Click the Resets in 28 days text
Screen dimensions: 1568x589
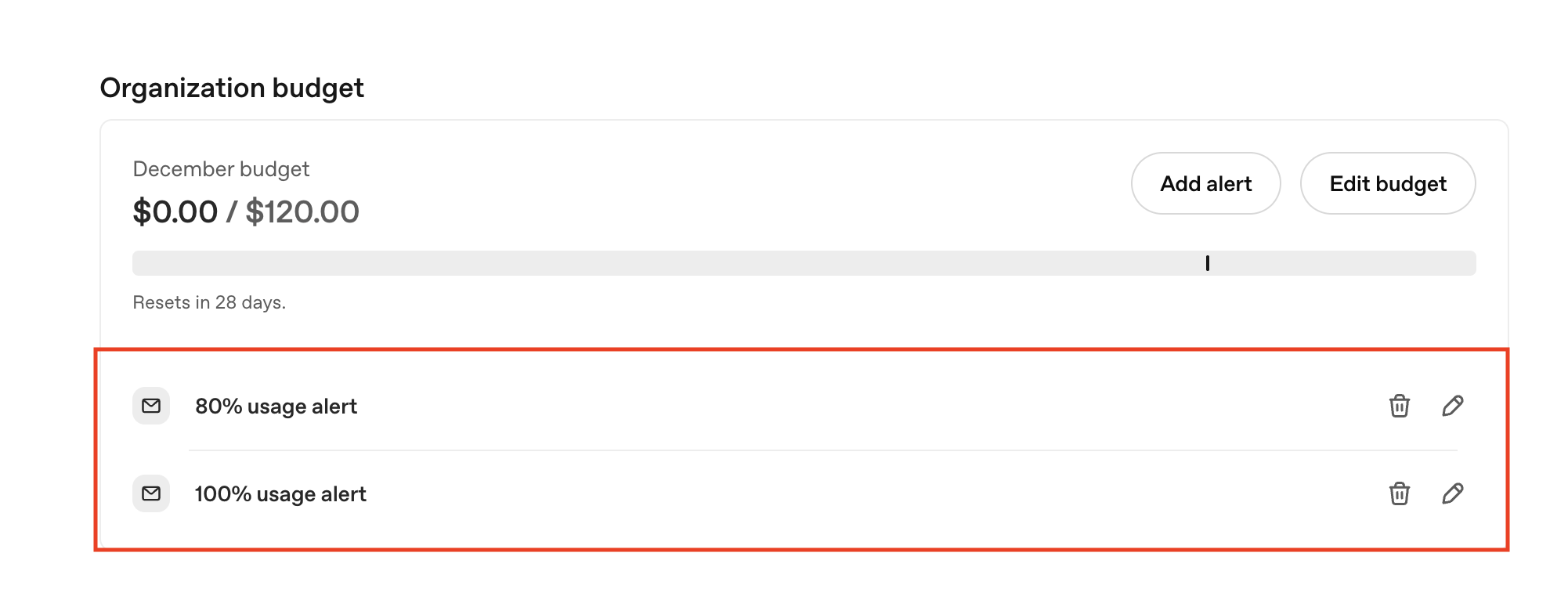tap(209, 302)
